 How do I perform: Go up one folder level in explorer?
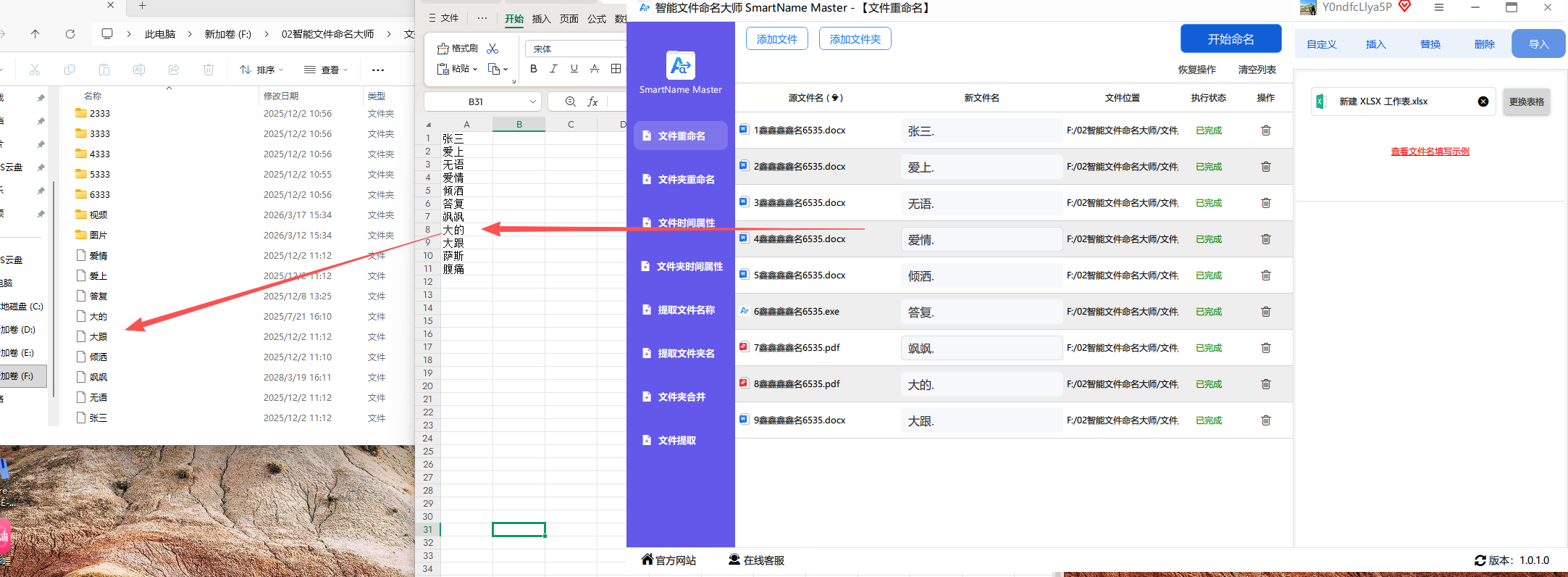pos(35,34)
